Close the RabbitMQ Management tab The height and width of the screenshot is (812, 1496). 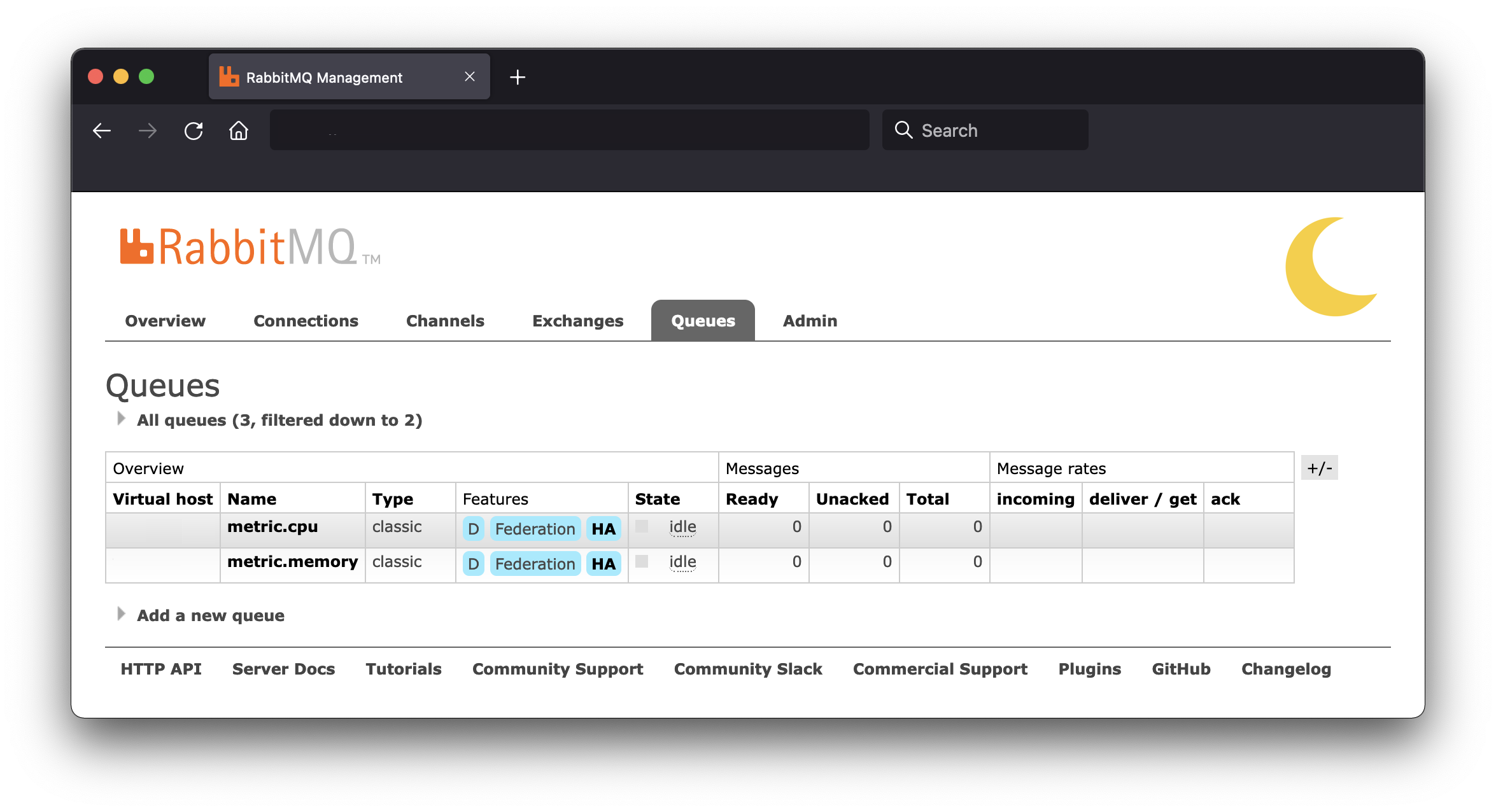[x=470, y=76]
